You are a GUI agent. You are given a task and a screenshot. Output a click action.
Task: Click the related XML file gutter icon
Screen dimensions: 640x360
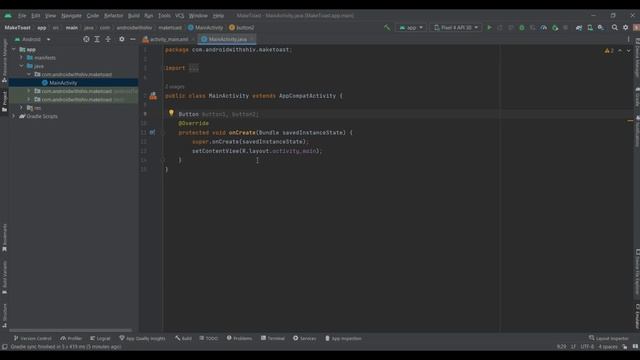[153, 96]
